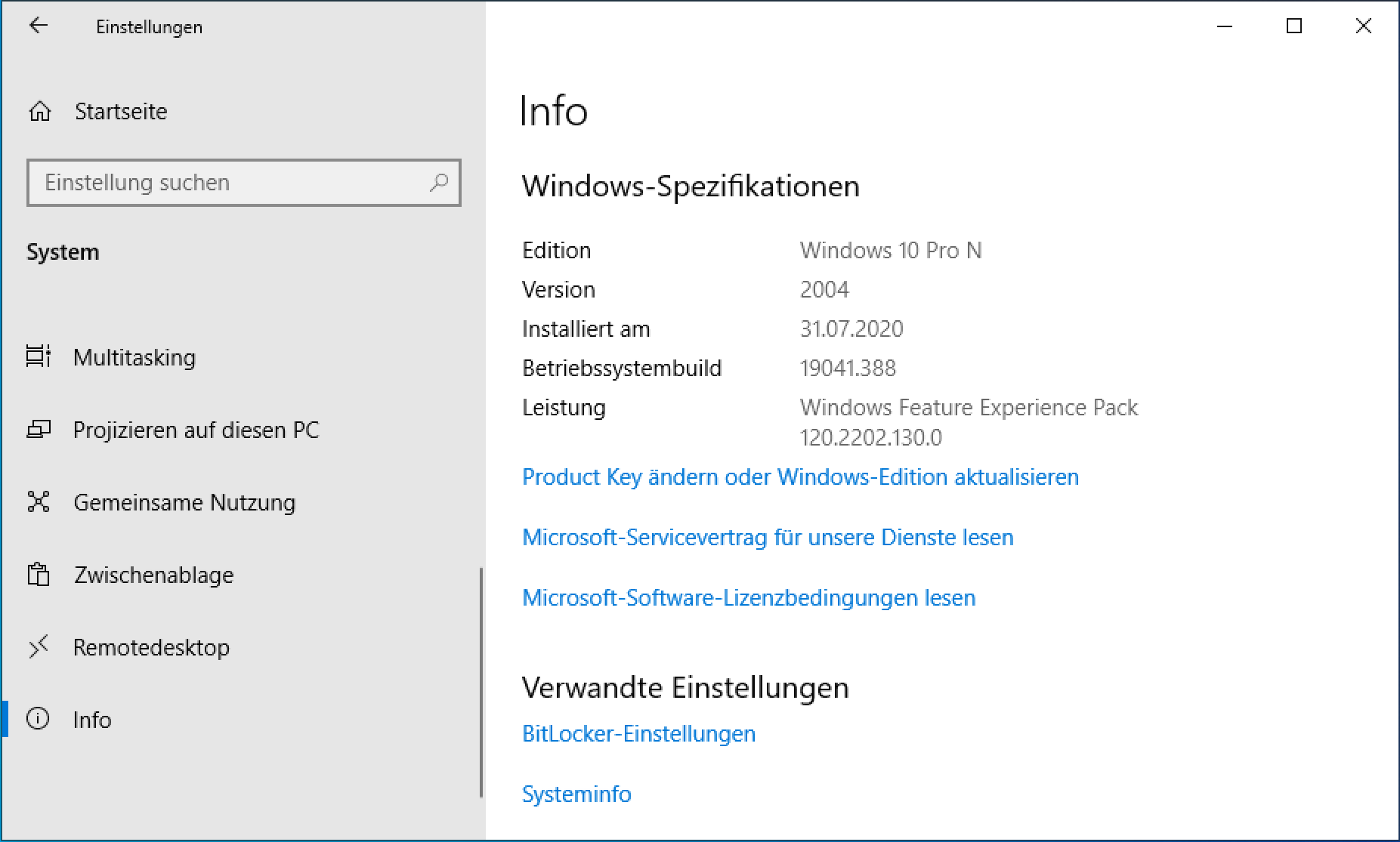1400x842 pixels.
Task: Click the Einstellung suchen search field
Action: click(244, 183)
